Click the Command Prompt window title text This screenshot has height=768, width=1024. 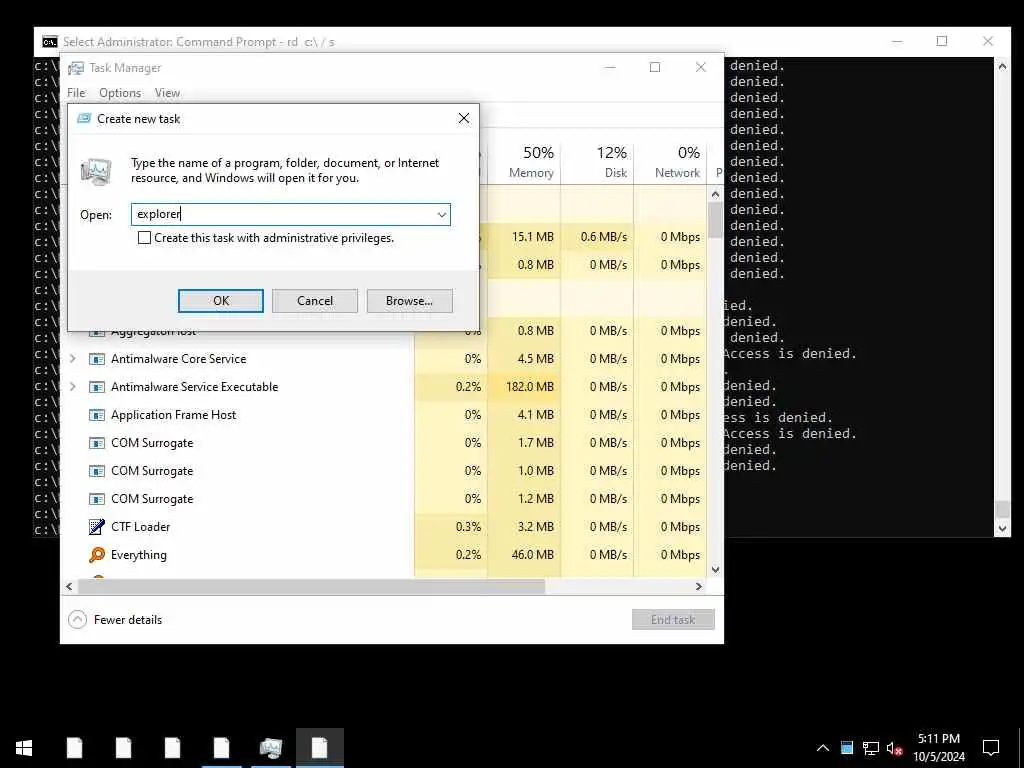pyautogui.click(x=199, y=42)
